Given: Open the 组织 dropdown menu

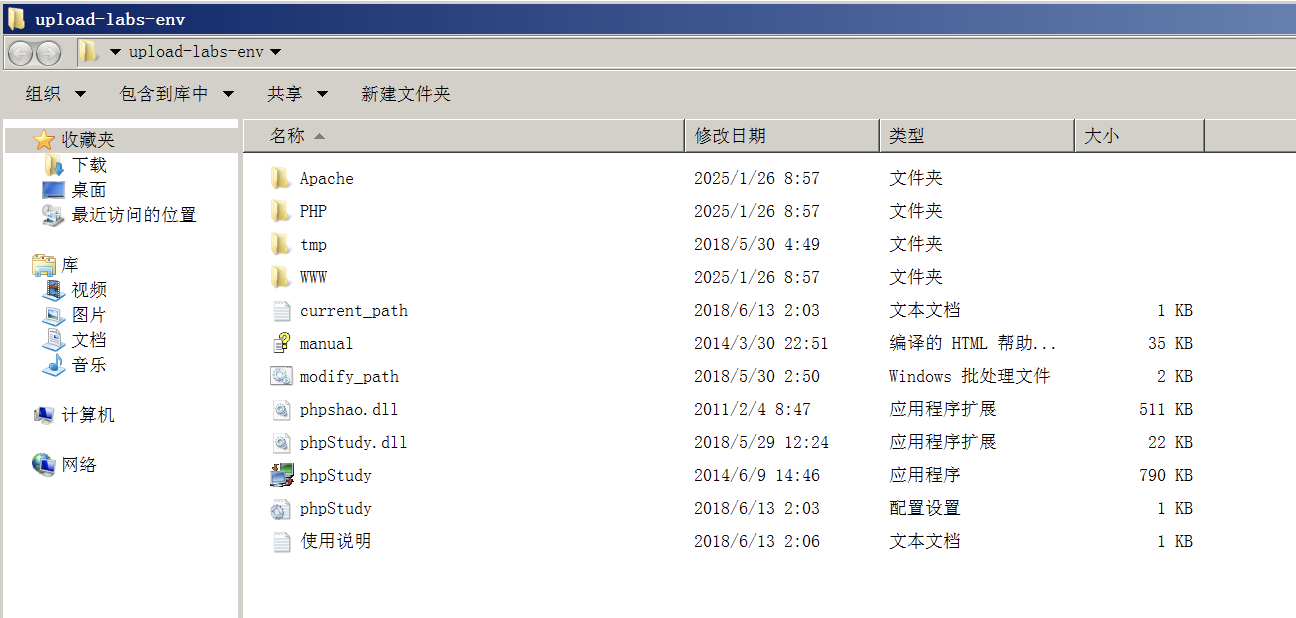Looking at the screenshot, I should [x=55, y=94].
